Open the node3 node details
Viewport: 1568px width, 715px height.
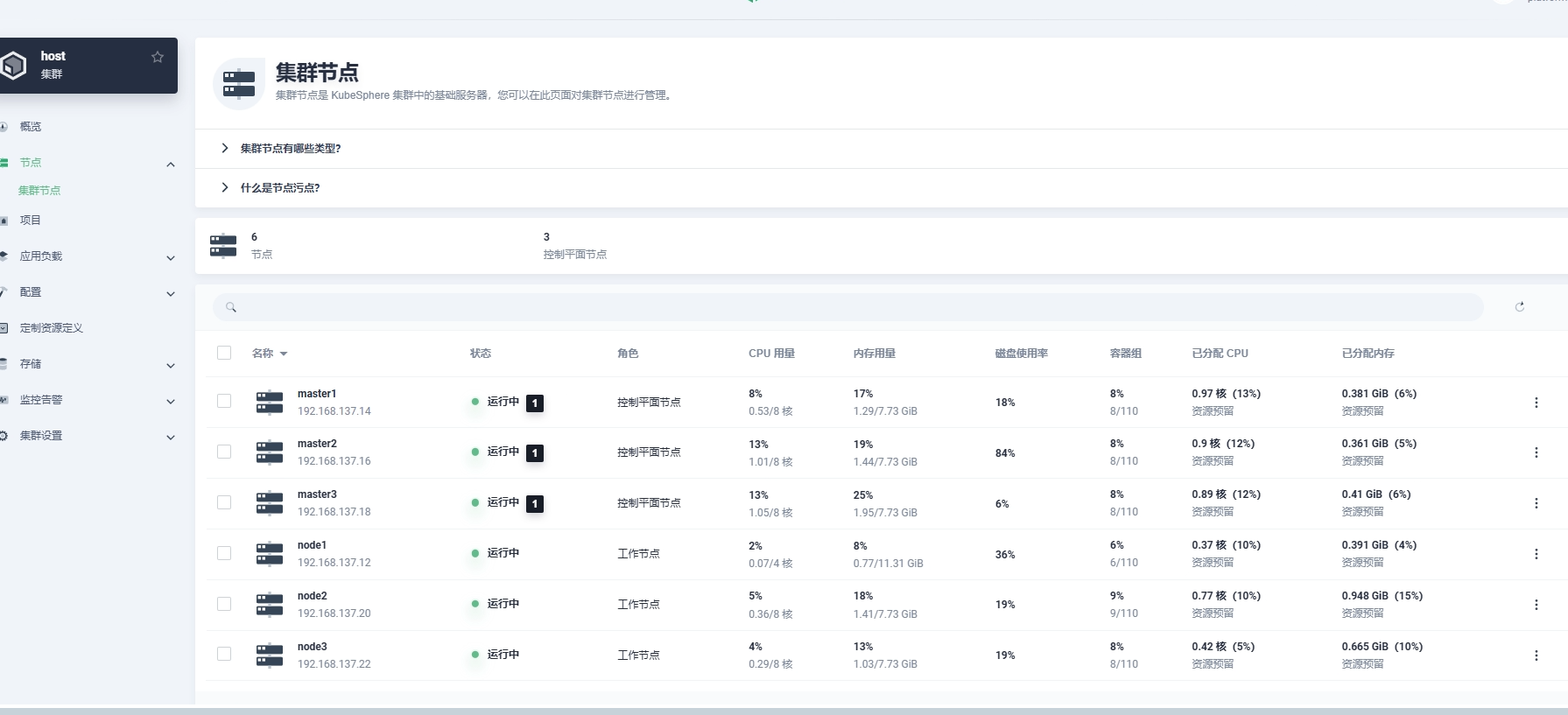312,647
